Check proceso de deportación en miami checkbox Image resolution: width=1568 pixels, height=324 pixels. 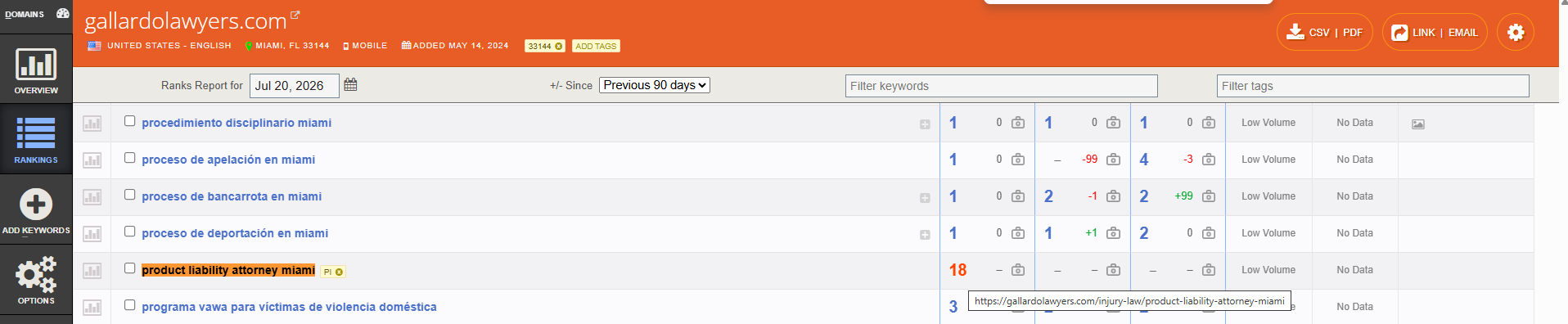click(x=129, y=232)
